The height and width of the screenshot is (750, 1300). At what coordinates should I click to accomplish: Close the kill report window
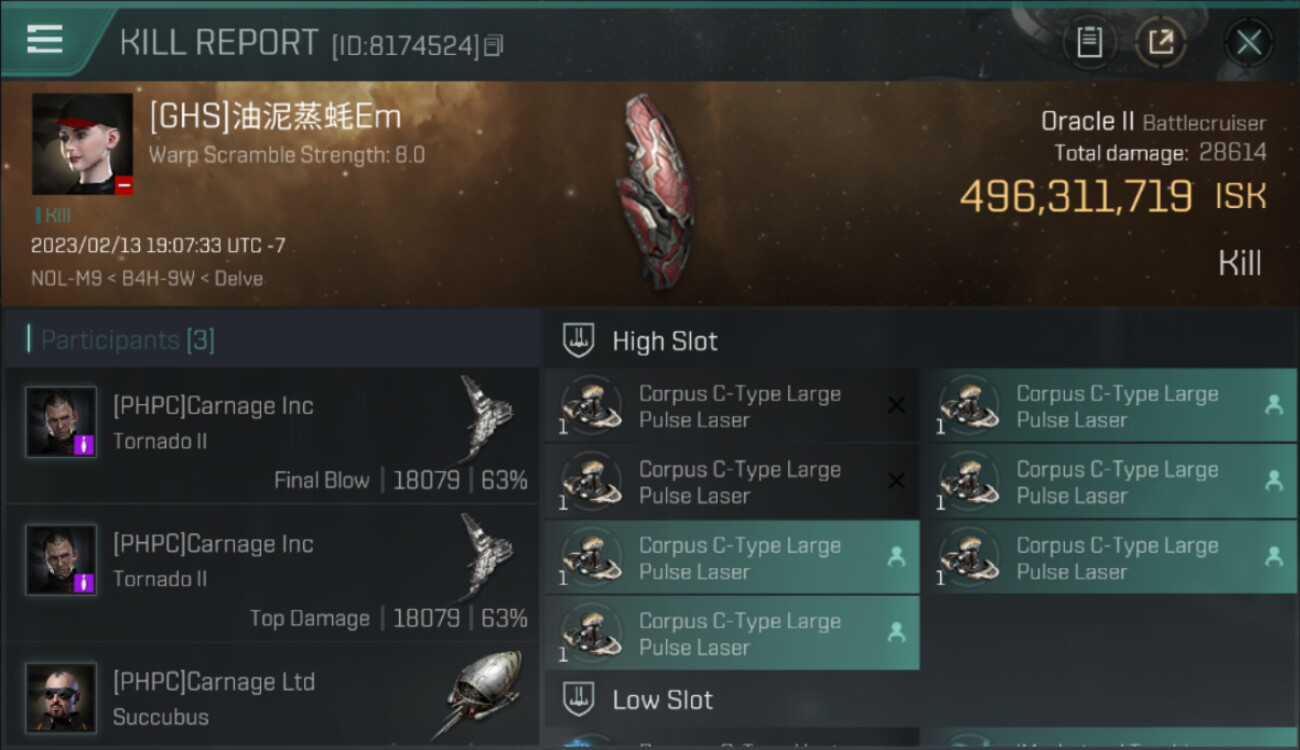[x=1248, y=42]
